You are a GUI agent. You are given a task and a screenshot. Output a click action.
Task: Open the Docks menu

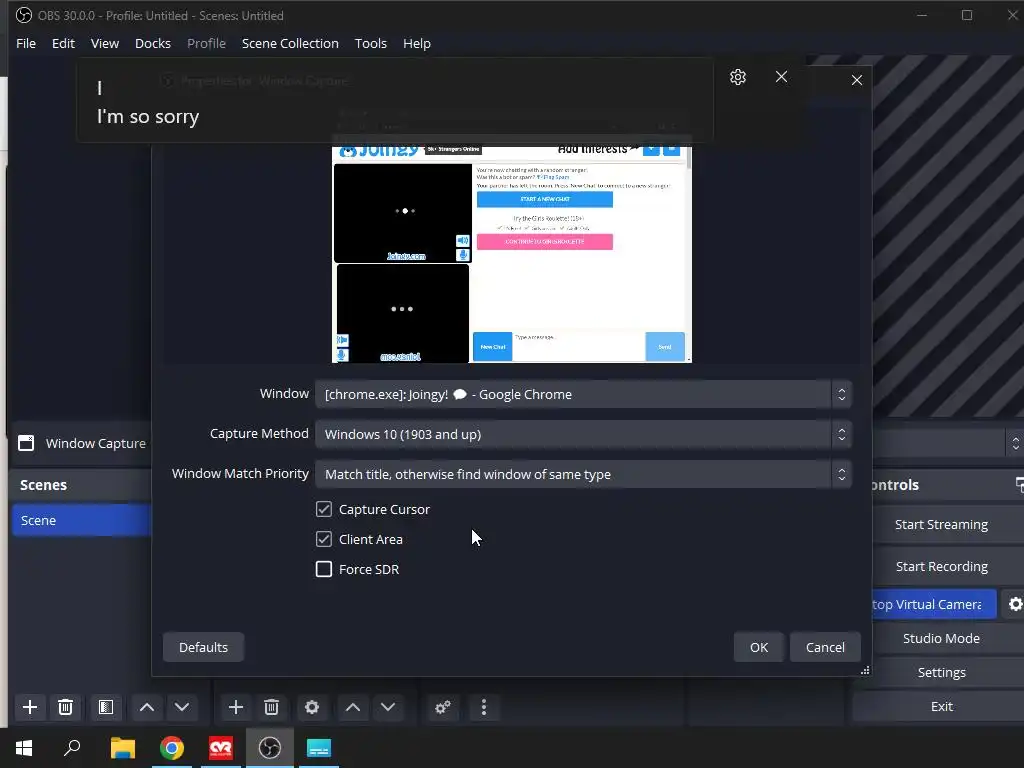[x=153, y=44]
